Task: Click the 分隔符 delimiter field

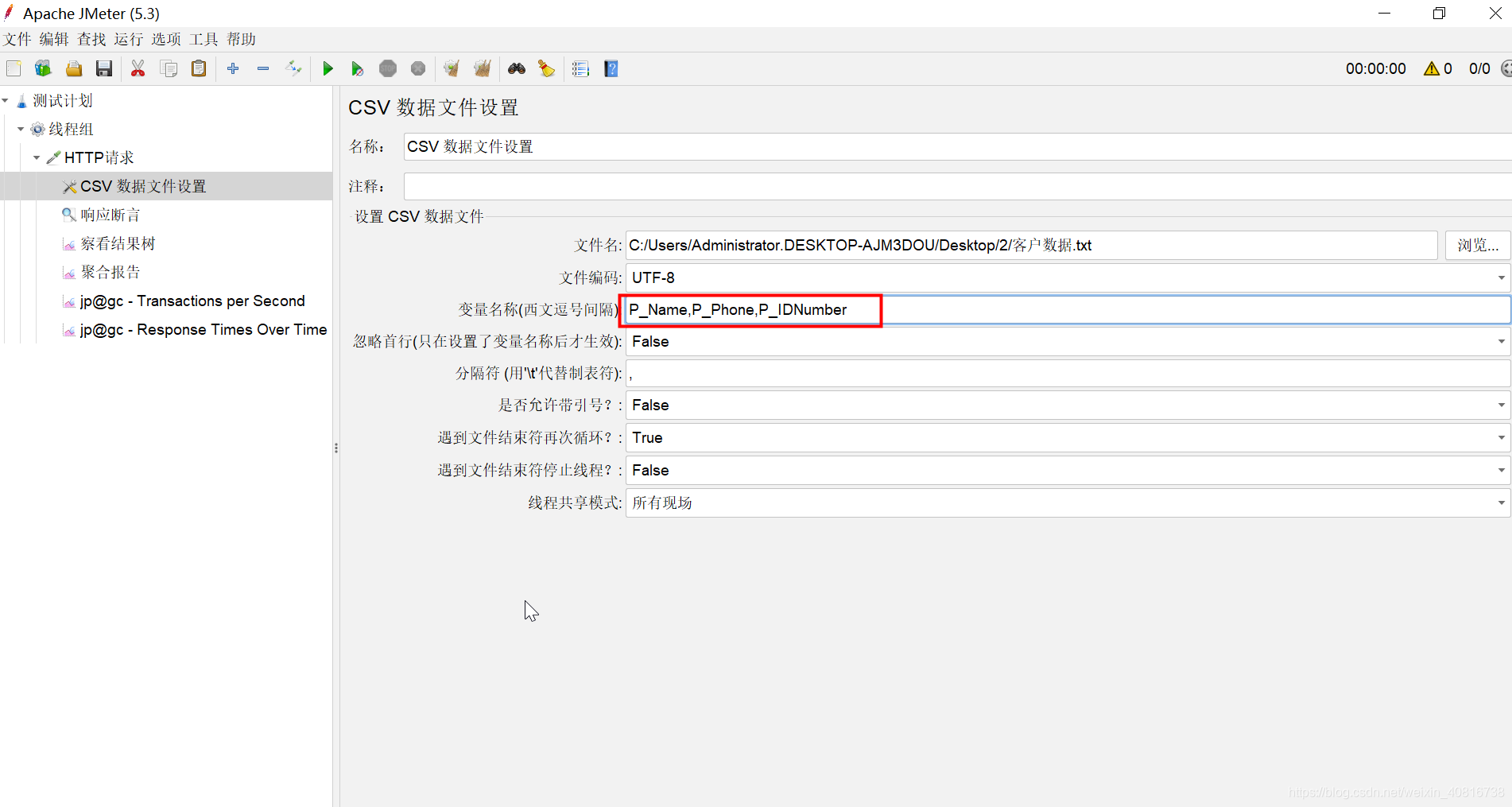Action: [x=1068, y=374]
